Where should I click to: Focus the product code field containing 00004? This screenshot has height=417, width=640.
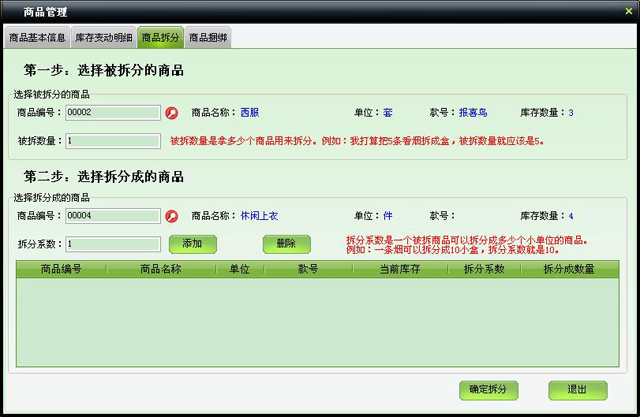(112, 216)
